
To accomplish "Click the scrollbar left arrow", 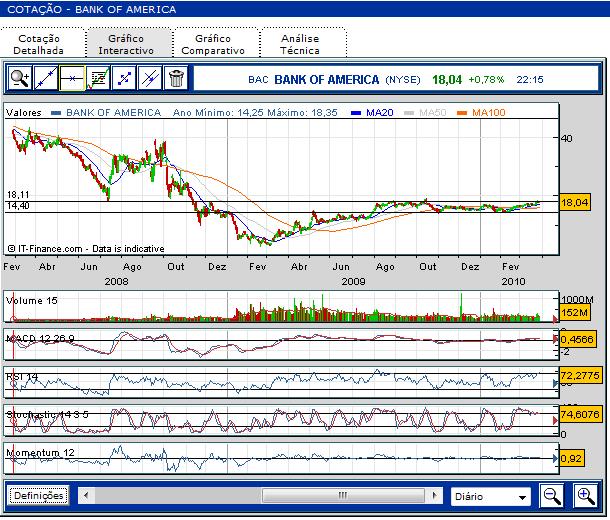I will [86, 495].
